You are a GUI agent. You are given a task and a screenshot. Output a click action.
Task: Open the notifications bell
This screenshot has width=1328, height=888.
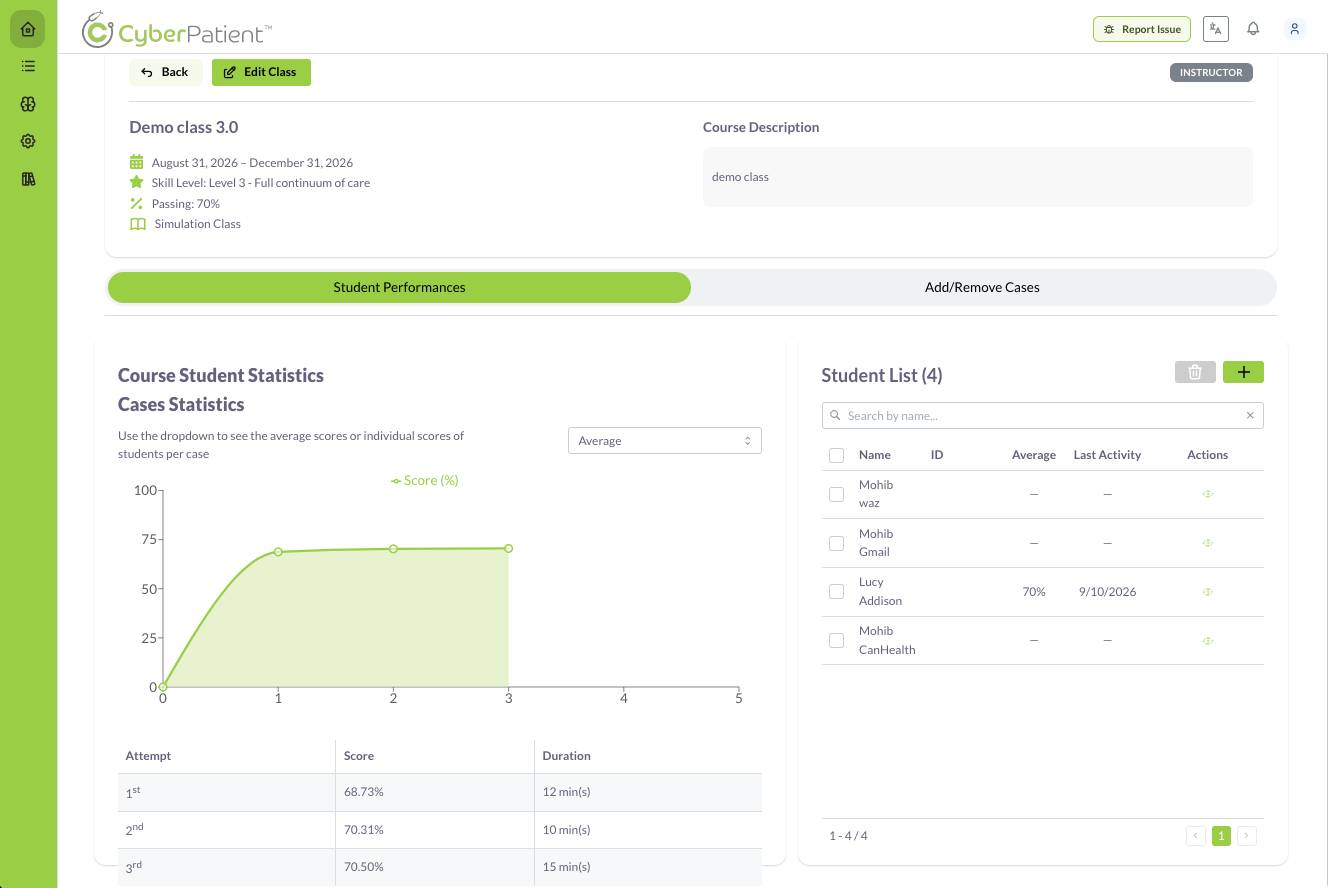tap(1253, 29)
